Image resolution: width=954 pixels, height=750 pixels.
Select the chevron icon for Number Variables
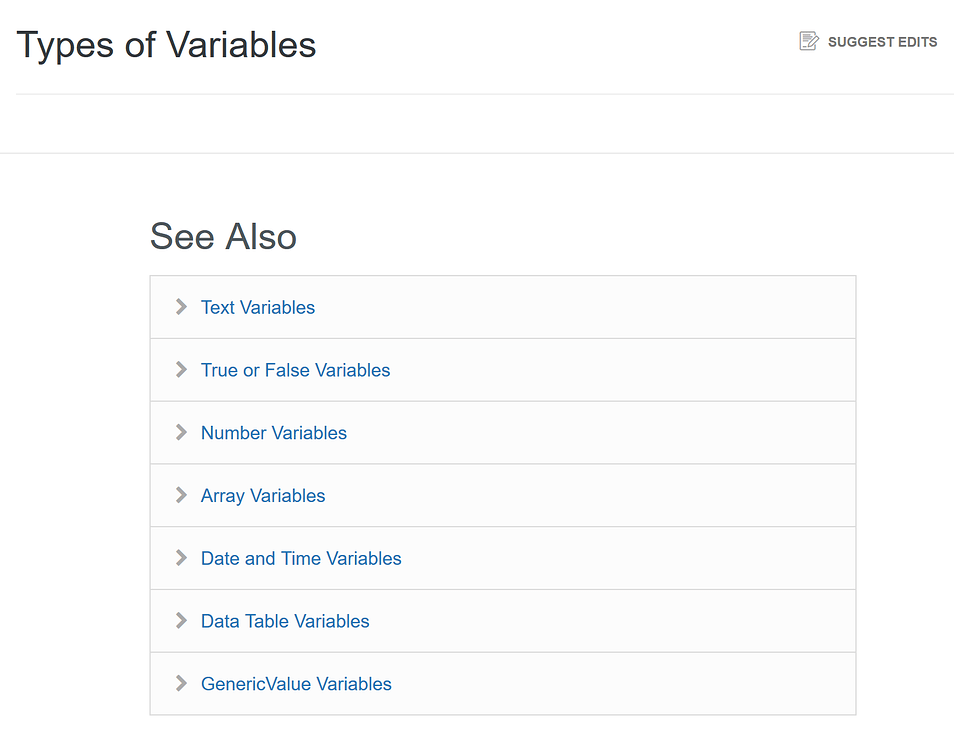tap(181, 432)
